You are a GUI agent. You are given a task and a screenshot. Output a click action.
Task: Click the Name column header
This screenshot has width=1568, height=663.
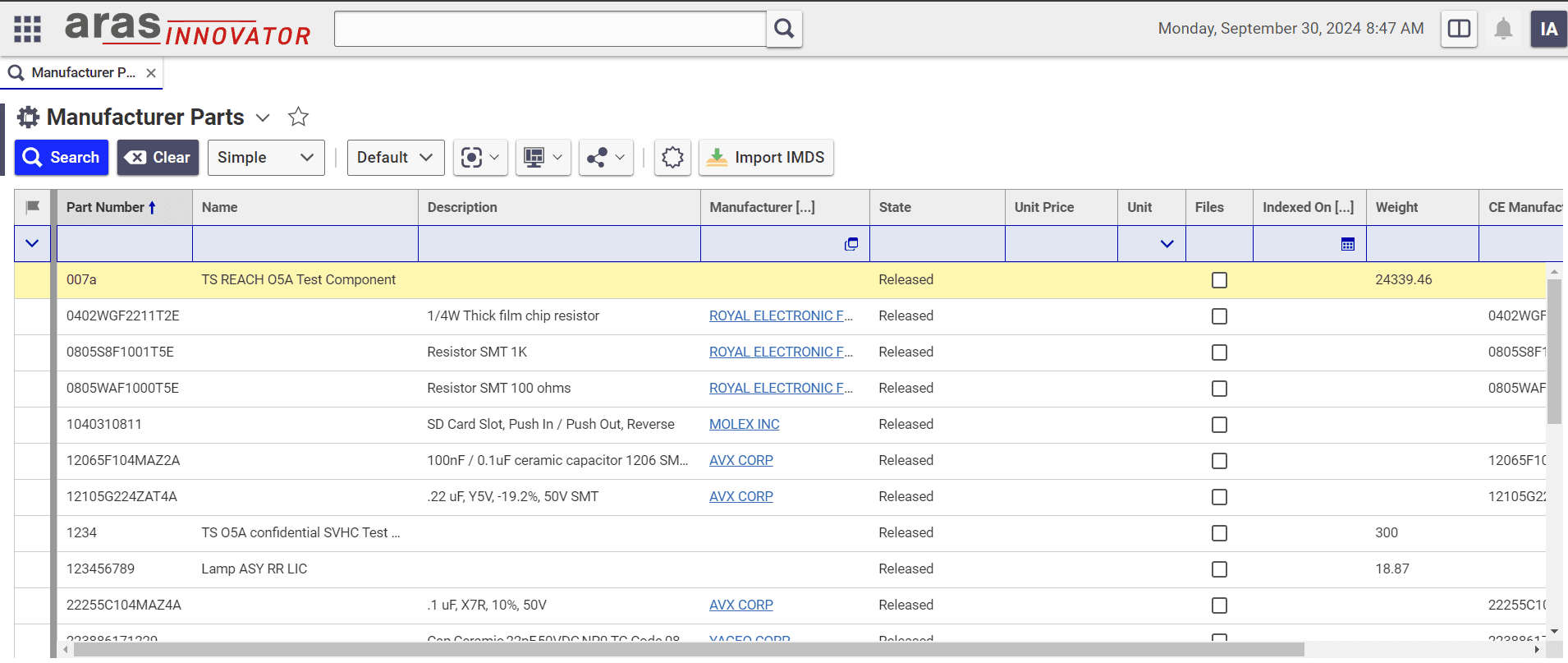[305, 207]
